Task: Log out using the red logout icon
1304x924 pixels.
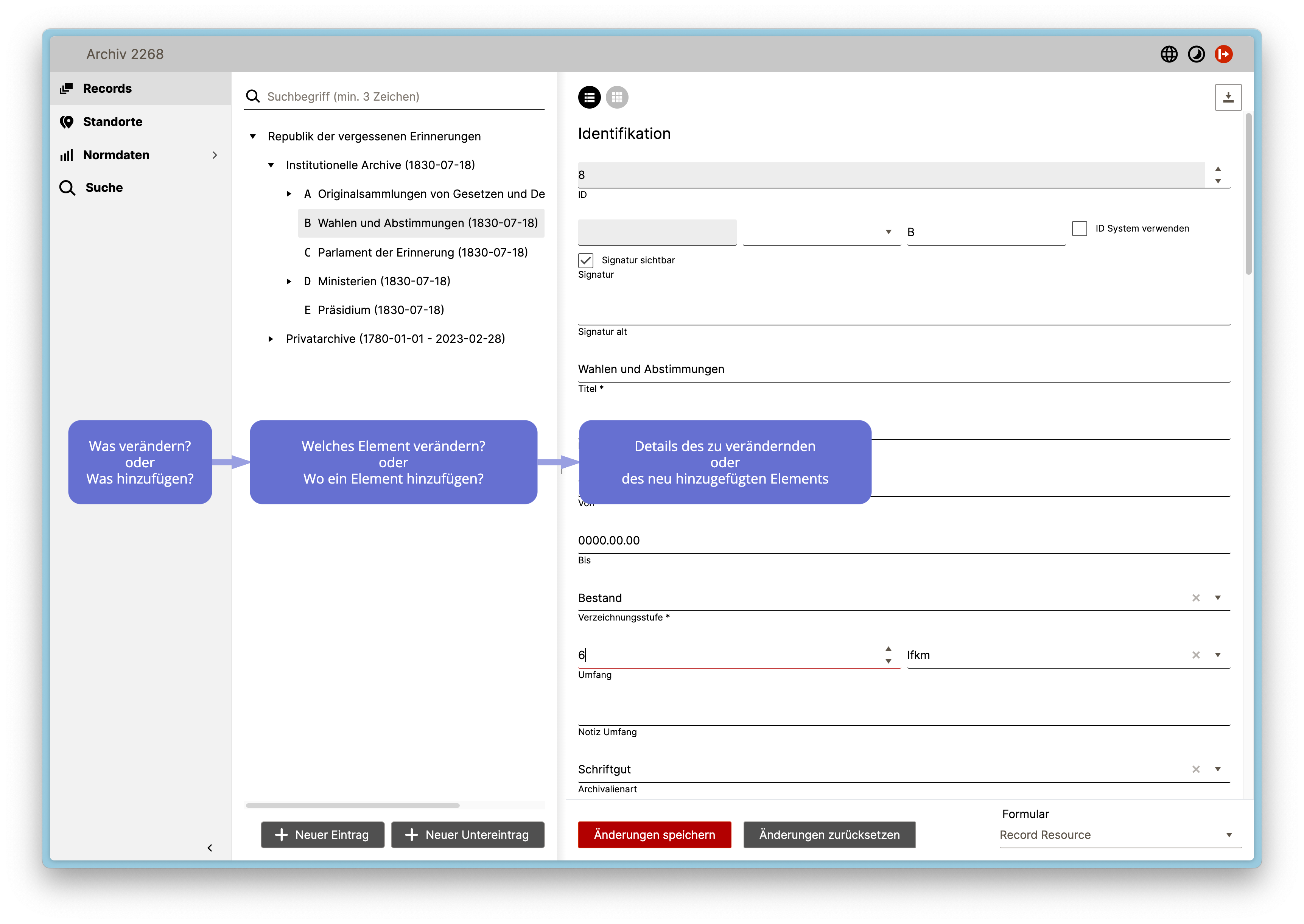Action: tap(1225, 54)
